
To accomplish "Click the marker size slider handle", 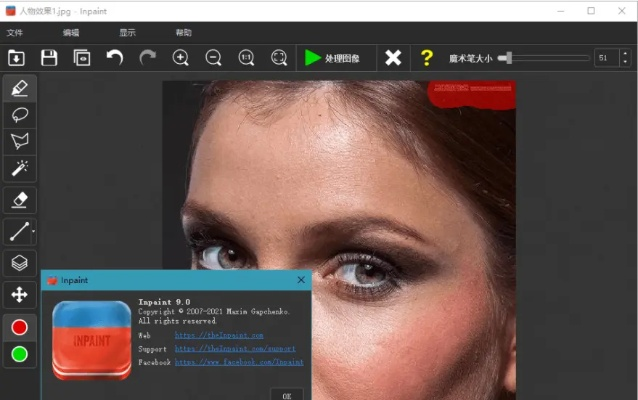I will pos(508,58).
